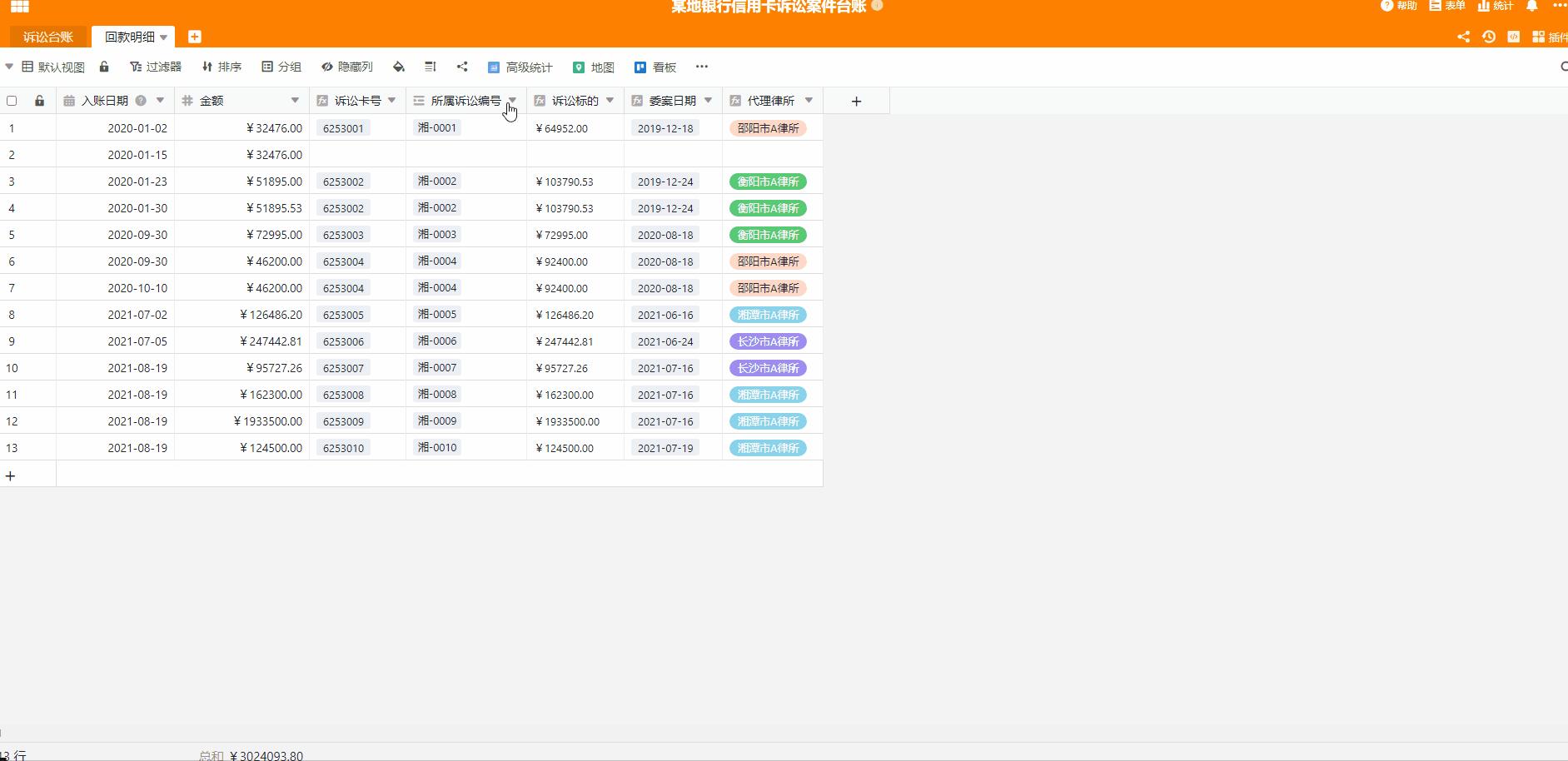This screenshot has height=761, width=1568.
Task: Add a new table tab with plus icon
Action: coord(194,37)
